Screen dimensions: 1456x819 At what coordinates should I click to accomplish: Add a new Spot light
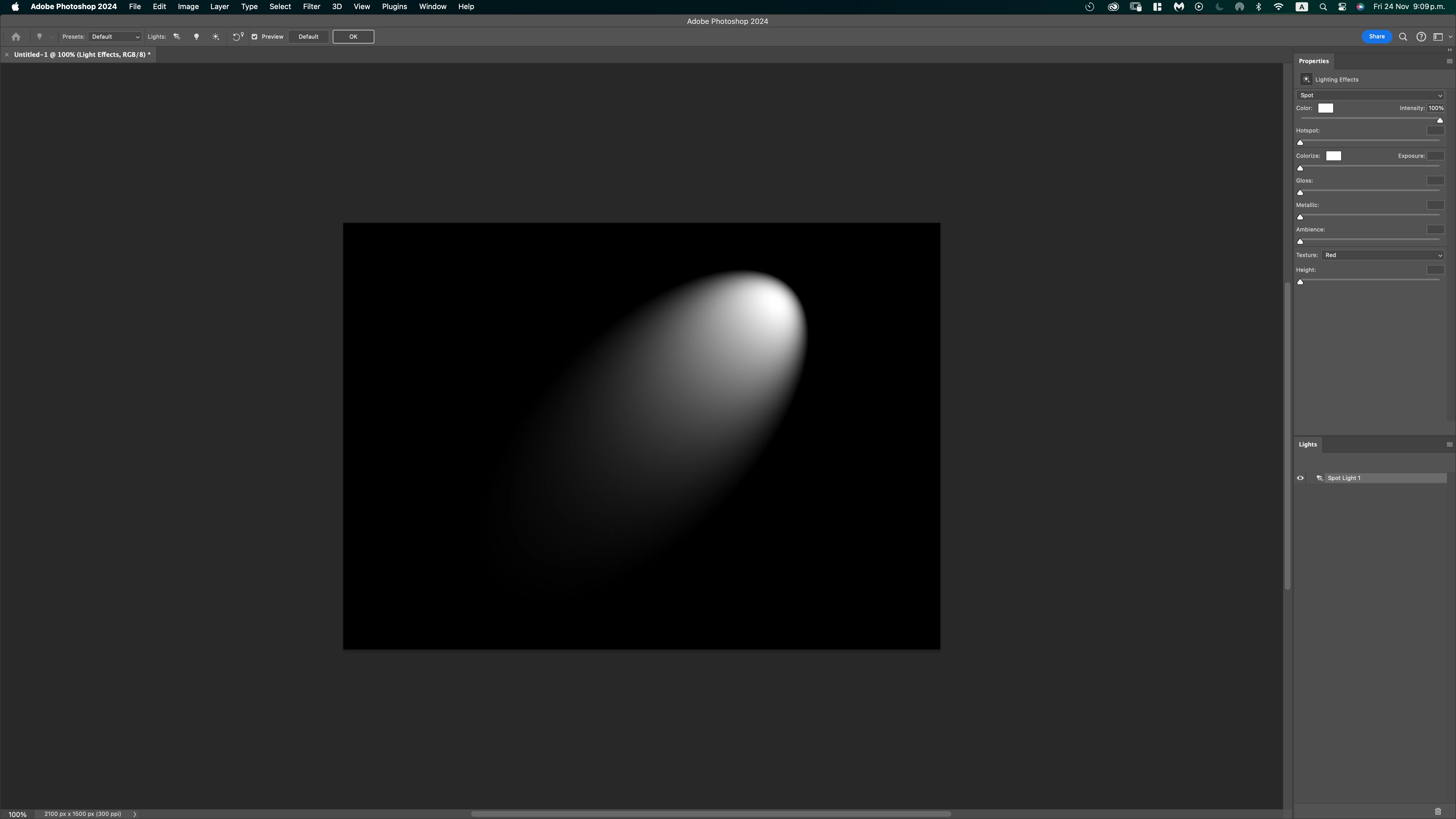(x=177, y=37)
